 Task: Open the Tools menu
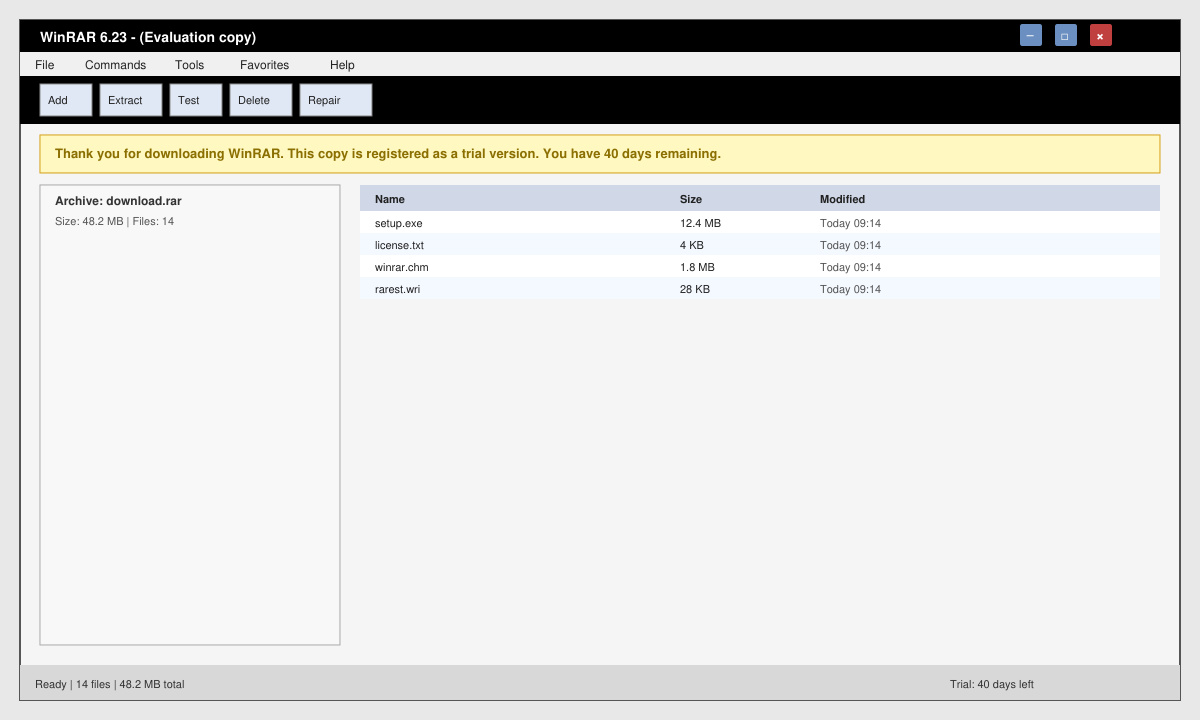(189, 65)
